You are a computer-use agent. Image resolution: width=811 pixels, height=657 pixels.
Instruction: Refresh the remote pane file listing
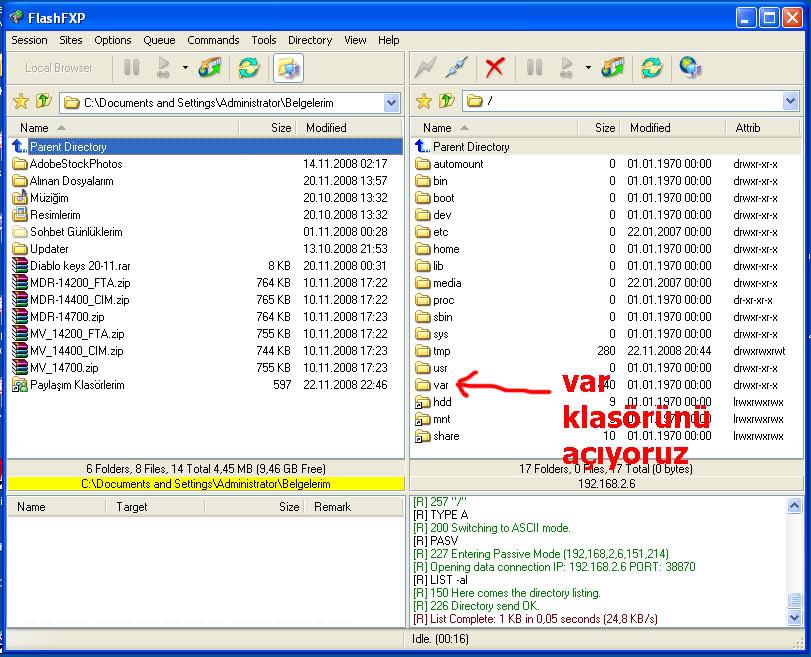(651, 68)
